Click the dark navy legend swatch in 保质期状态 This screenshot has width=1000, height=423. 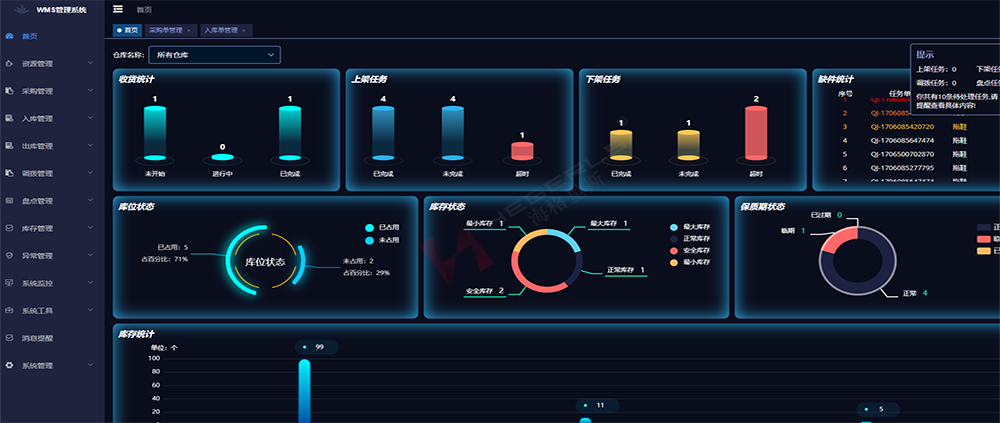(984, 227)
